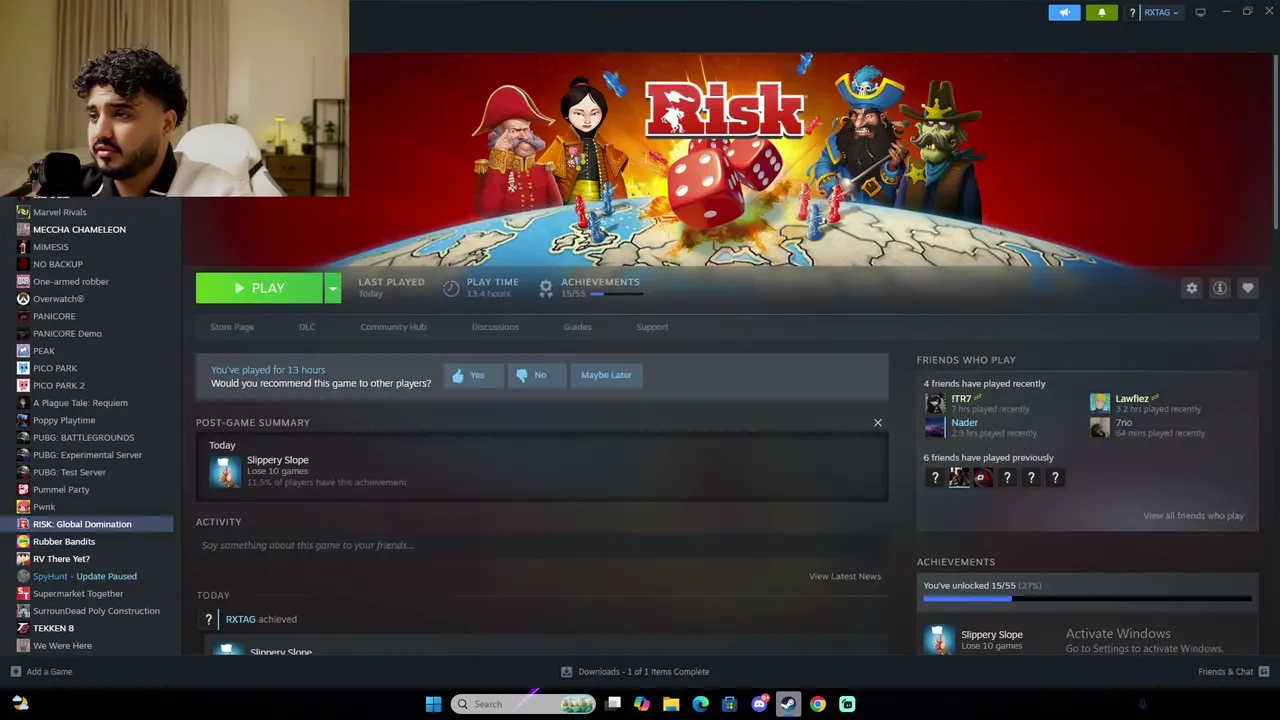Image resolution: width=1280 pixels, height=720 pixels.
Task: Open the game info icon
Action: point(1220,288)
